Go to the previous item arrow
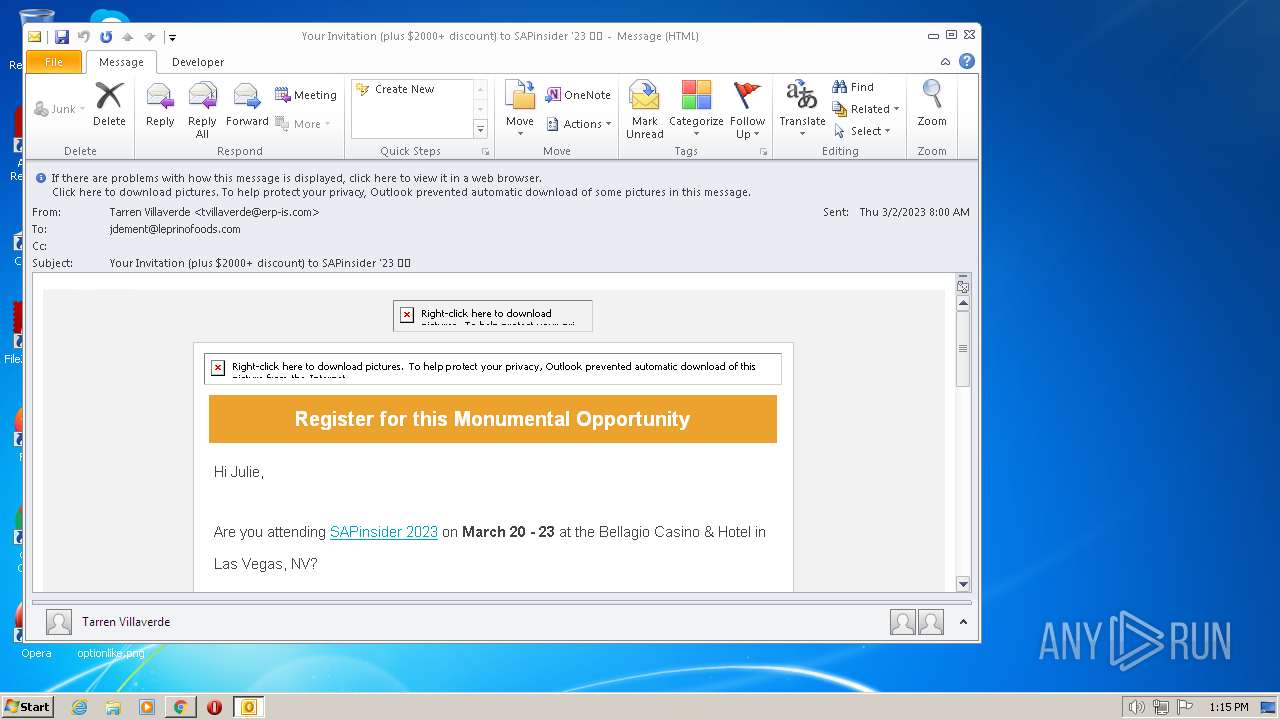The image size is (1280, 720). coord(127,37)
